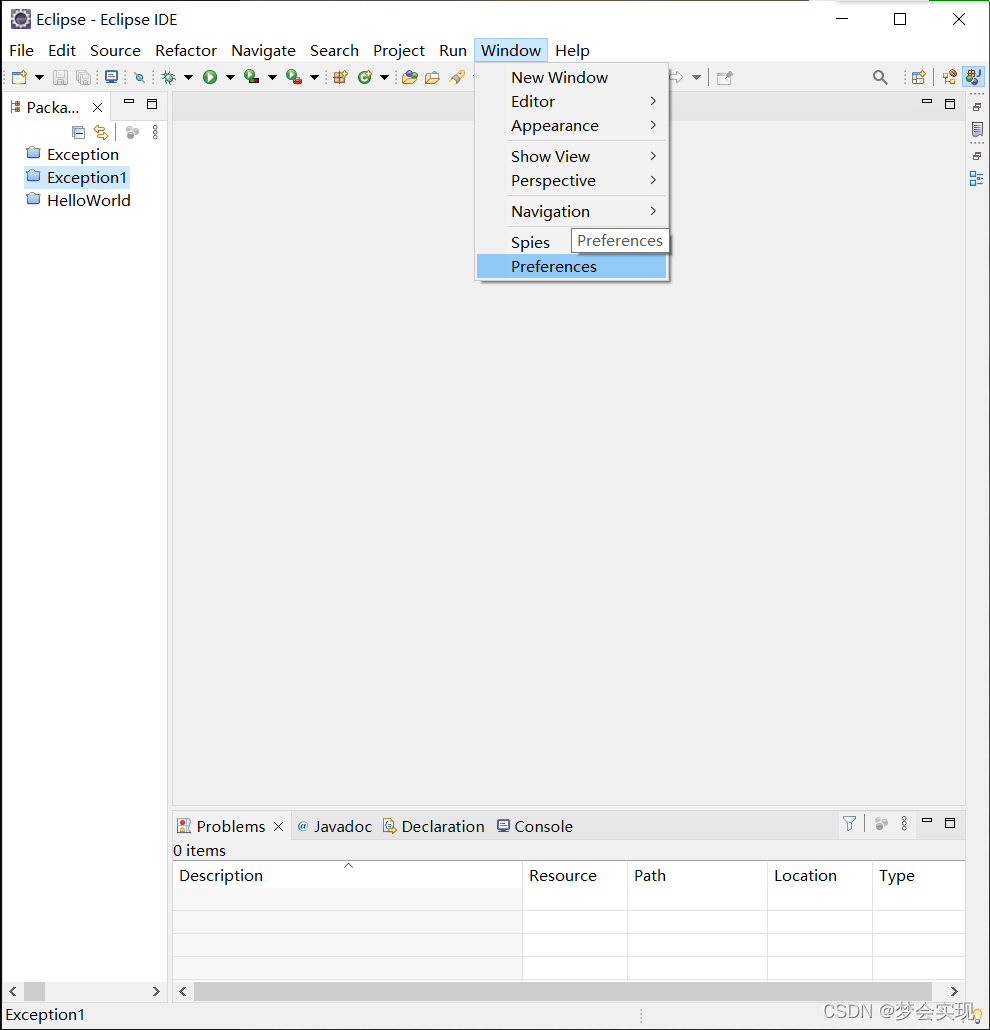Click the magnifier Search icon in toolbar

880,78
